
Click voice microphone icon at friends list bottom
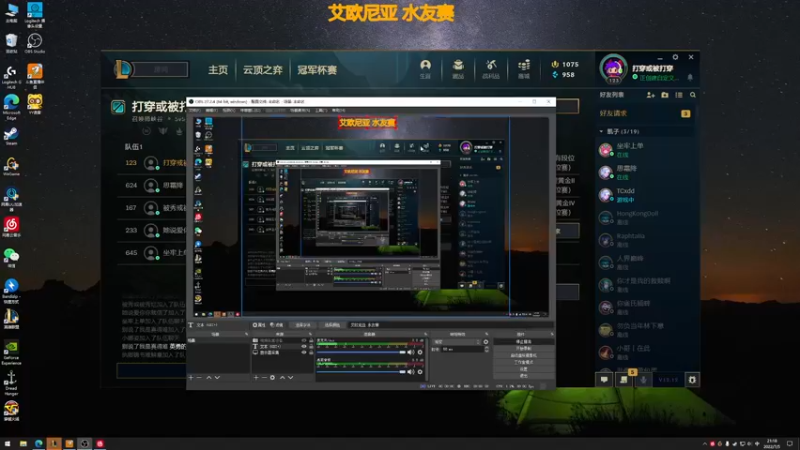(643, 380)
